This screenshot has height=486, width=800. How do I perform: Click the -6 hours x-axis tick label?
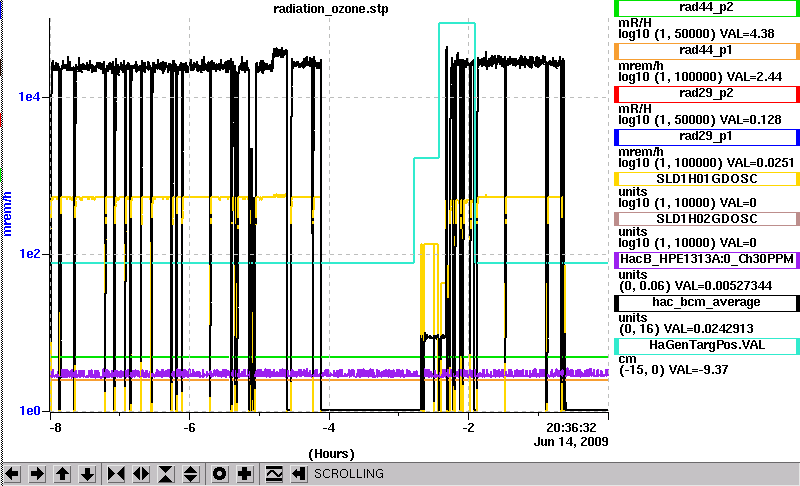pyautogui.click(x=189, y=427)
